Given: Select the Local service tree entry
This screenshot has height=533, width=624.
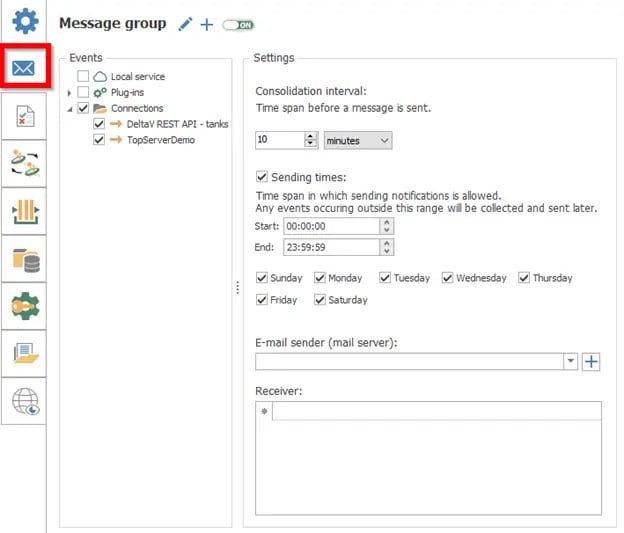Looking at the screenshot, I should point(138,76).
